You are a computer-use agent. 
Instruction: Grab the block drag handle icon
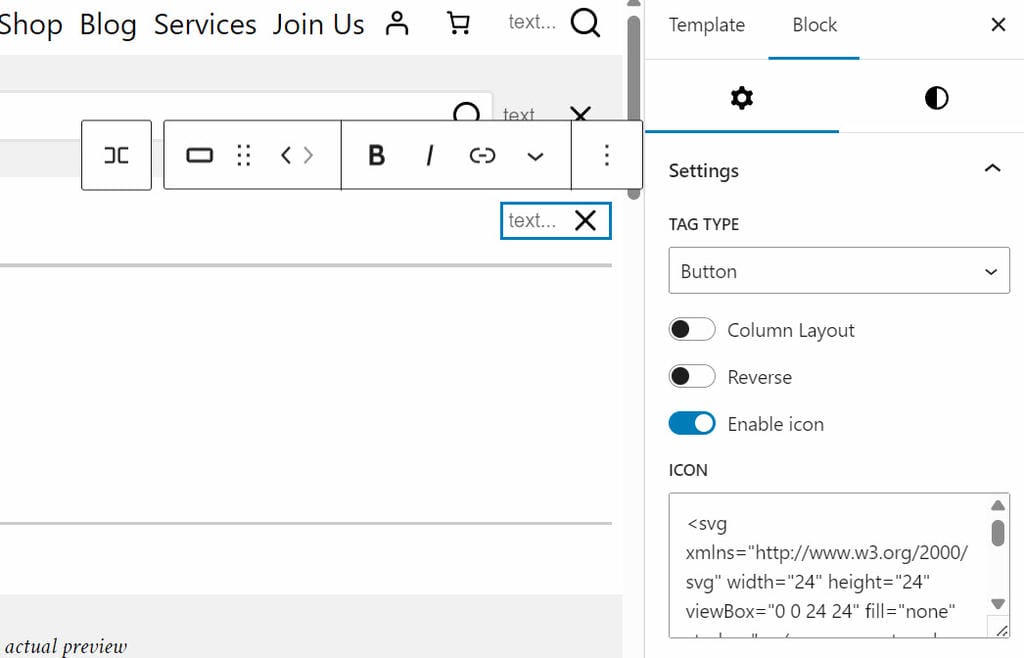pos(243,155)
